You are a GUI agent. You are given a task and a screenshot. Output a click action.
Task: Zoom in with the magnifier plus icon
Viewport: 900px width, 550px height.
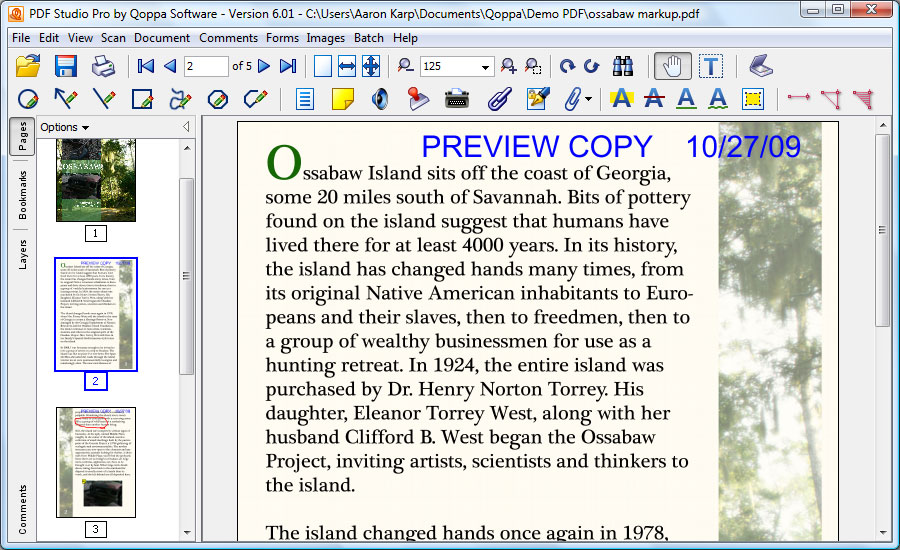509,66
